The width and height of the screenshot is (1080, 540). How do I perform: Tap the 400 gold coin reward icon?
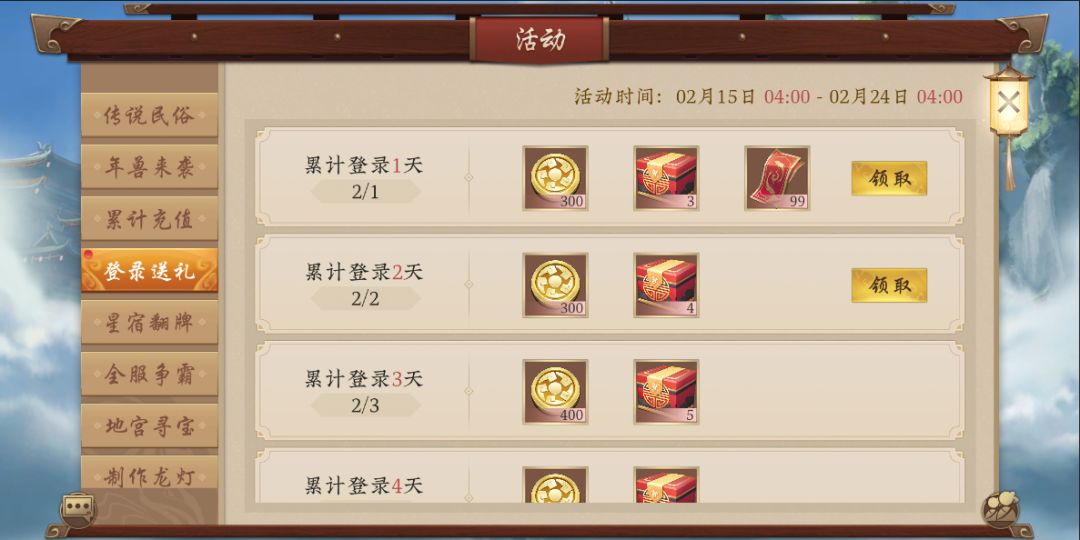pos(555,391)
